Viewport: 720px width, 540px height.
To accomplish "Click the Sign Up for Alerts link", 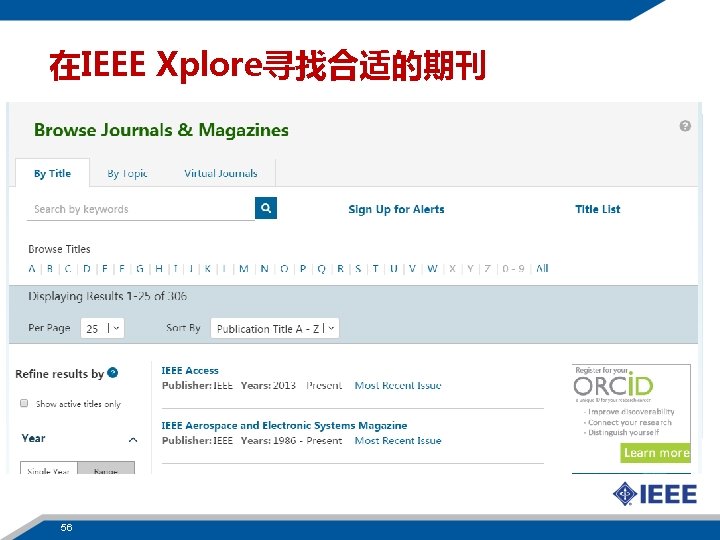I will [396, 209].
